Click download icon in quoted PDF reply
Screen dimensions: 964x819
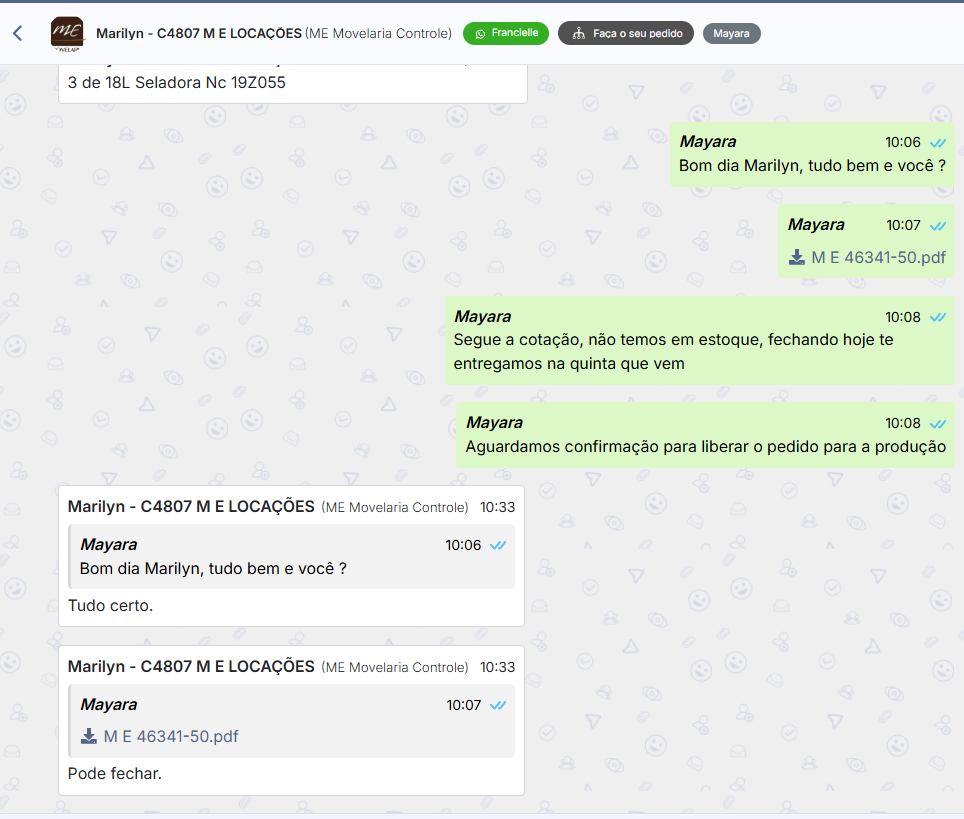pyautogui.click(x=89, y=737)
